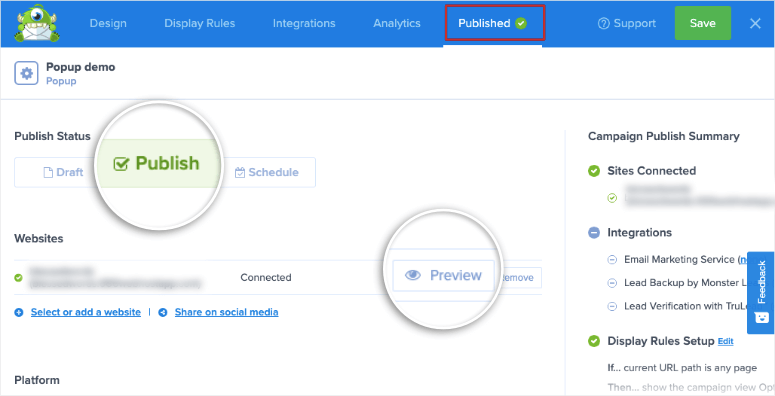The width and height of the screenshot is (775, 396).
Task: Click Lead Backup by Monster status icon
Action: 612,283
